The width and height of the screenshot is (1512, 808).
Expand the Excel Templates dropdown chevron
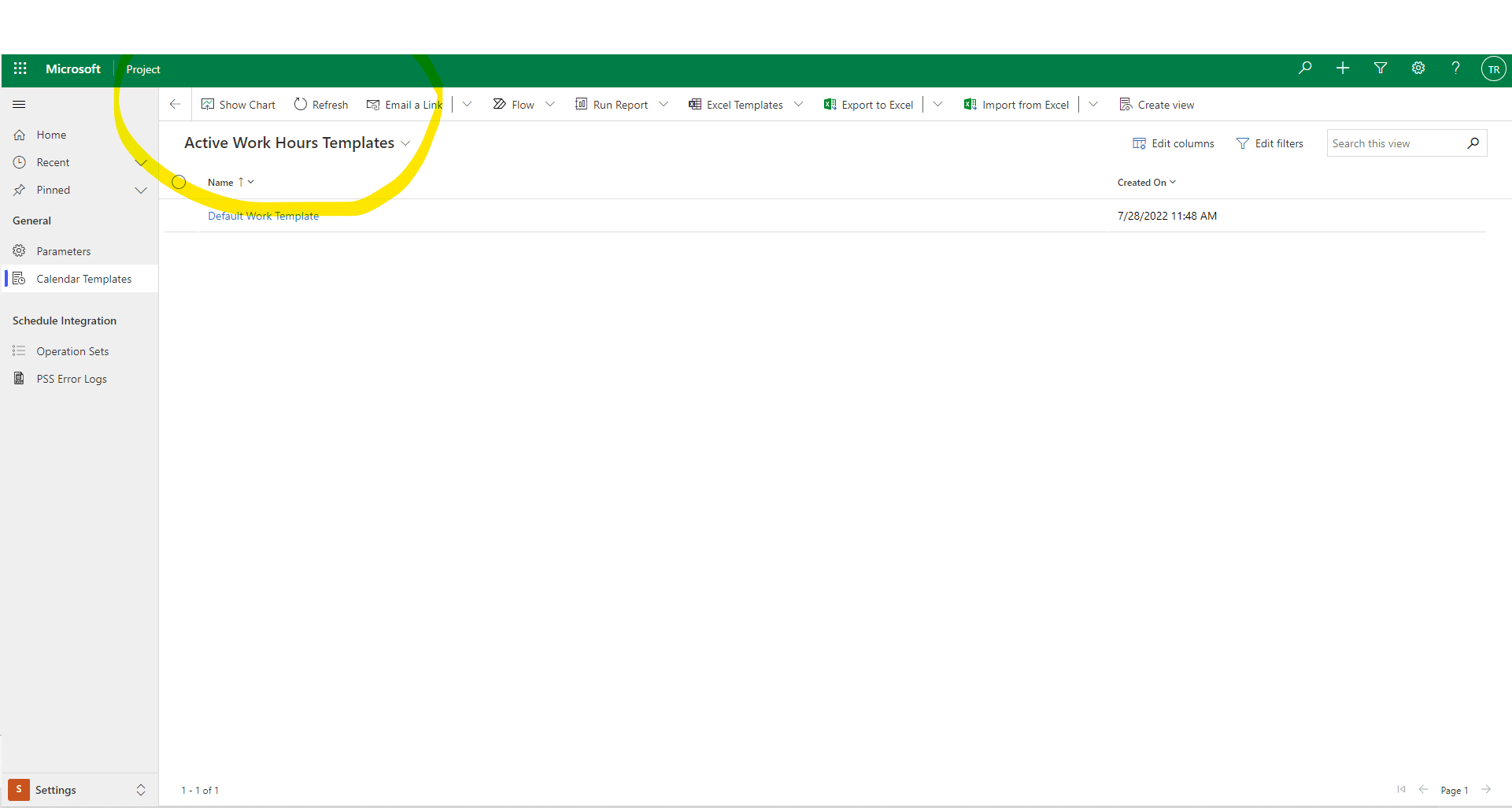799,104
